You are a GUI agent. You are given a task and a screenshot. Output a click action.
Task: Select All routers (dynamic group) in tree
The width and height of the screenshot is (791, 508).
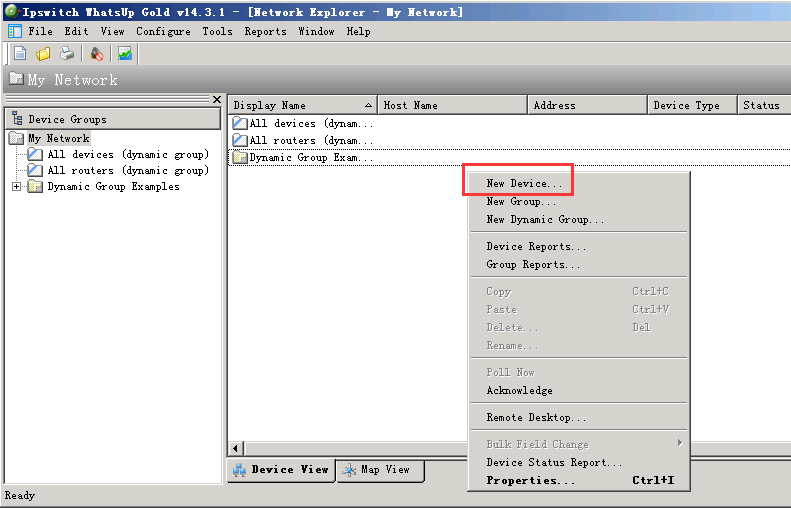[x=127, y=171]
